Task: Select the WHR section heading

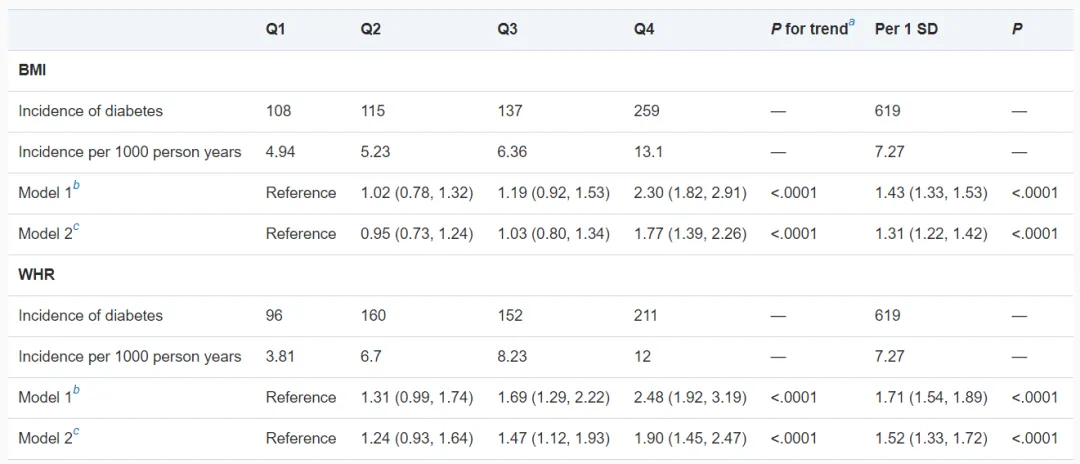Action: [35, 275]
